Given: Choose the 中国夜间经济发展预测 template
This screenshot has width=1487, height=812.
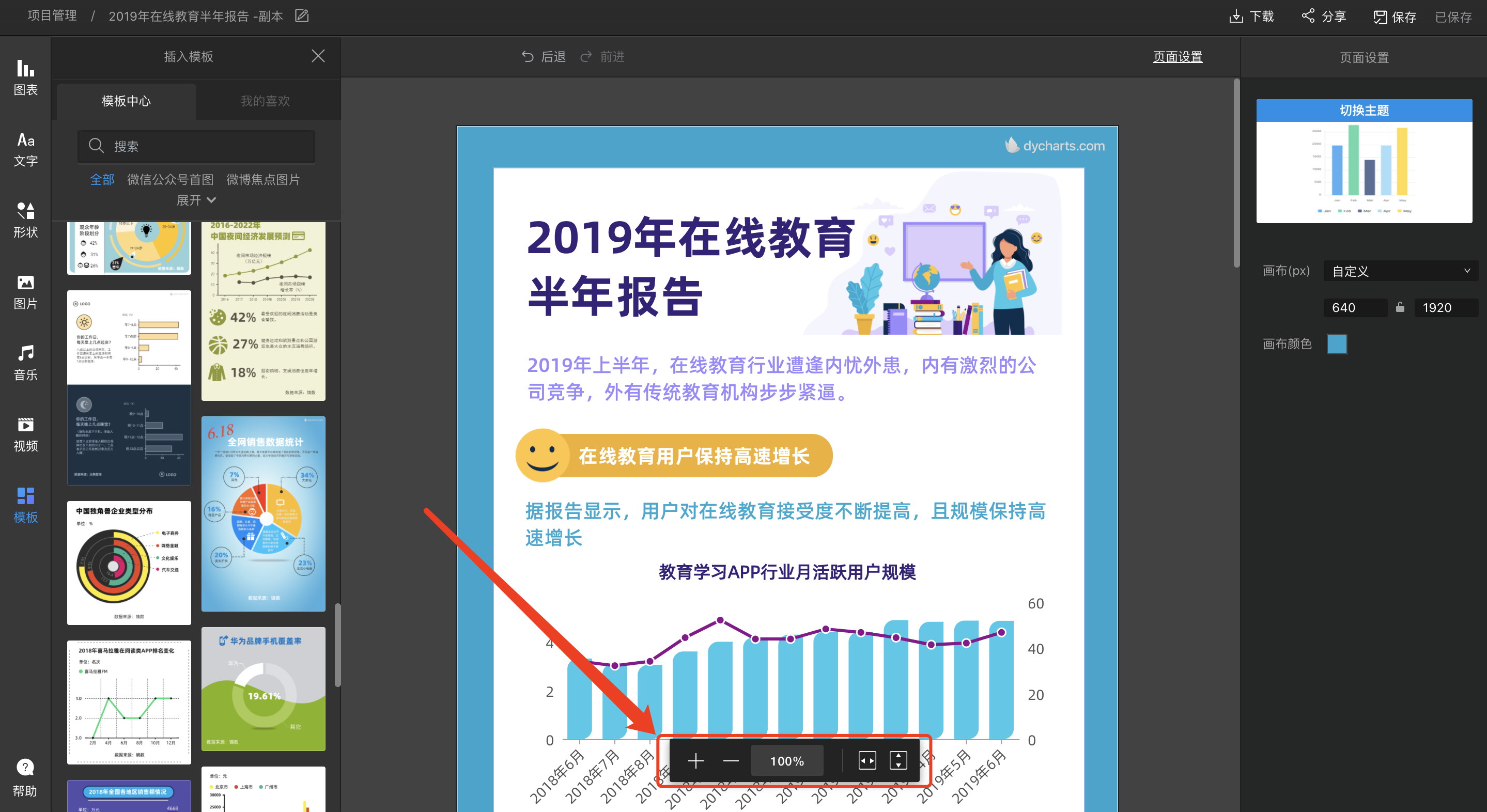Looking at the screenshot, I should [263, 311].
